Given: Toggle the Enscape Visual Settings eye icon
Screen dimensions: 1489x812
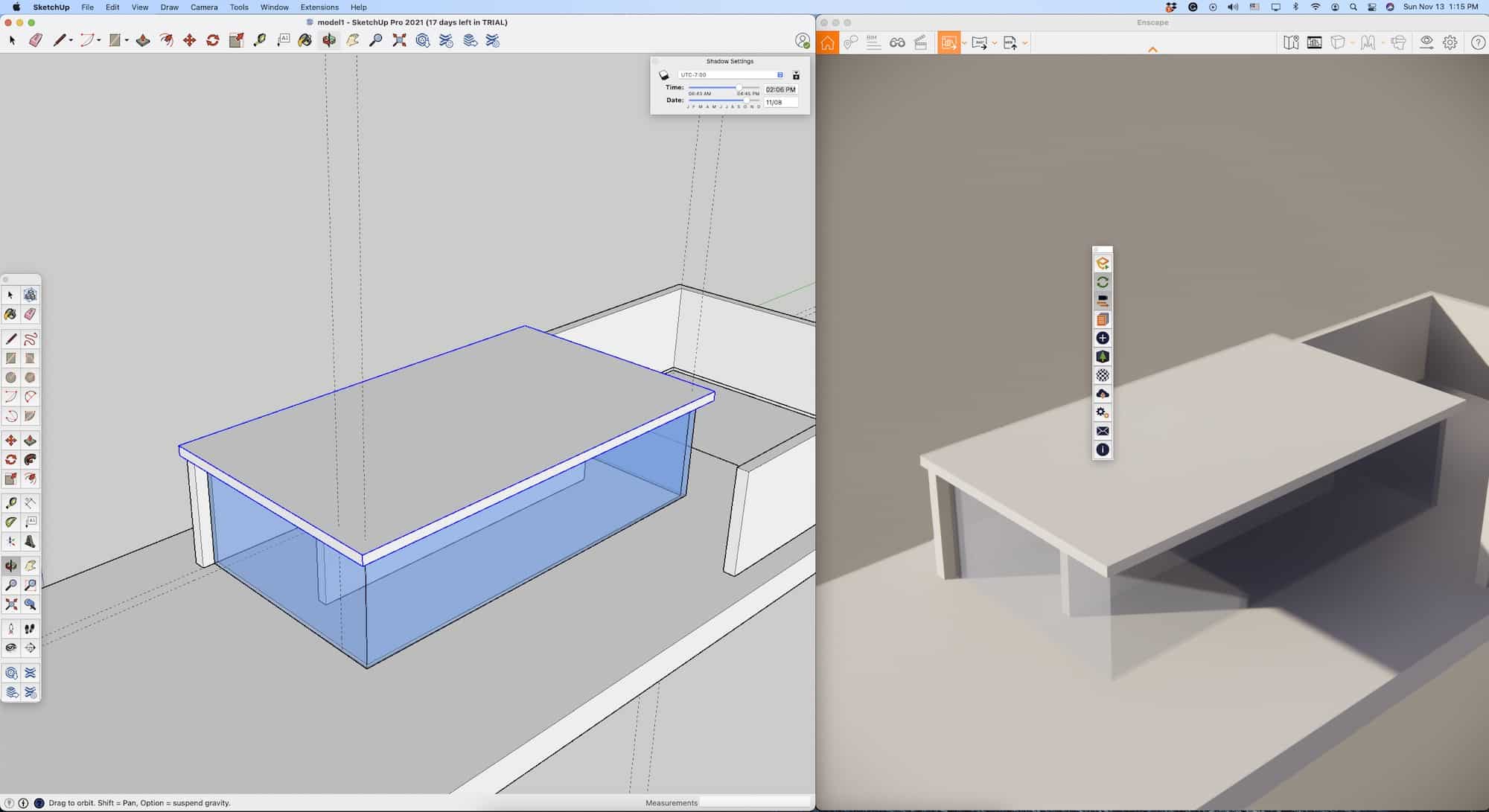Looking at the screenshot, I should tap(1426, 42).
